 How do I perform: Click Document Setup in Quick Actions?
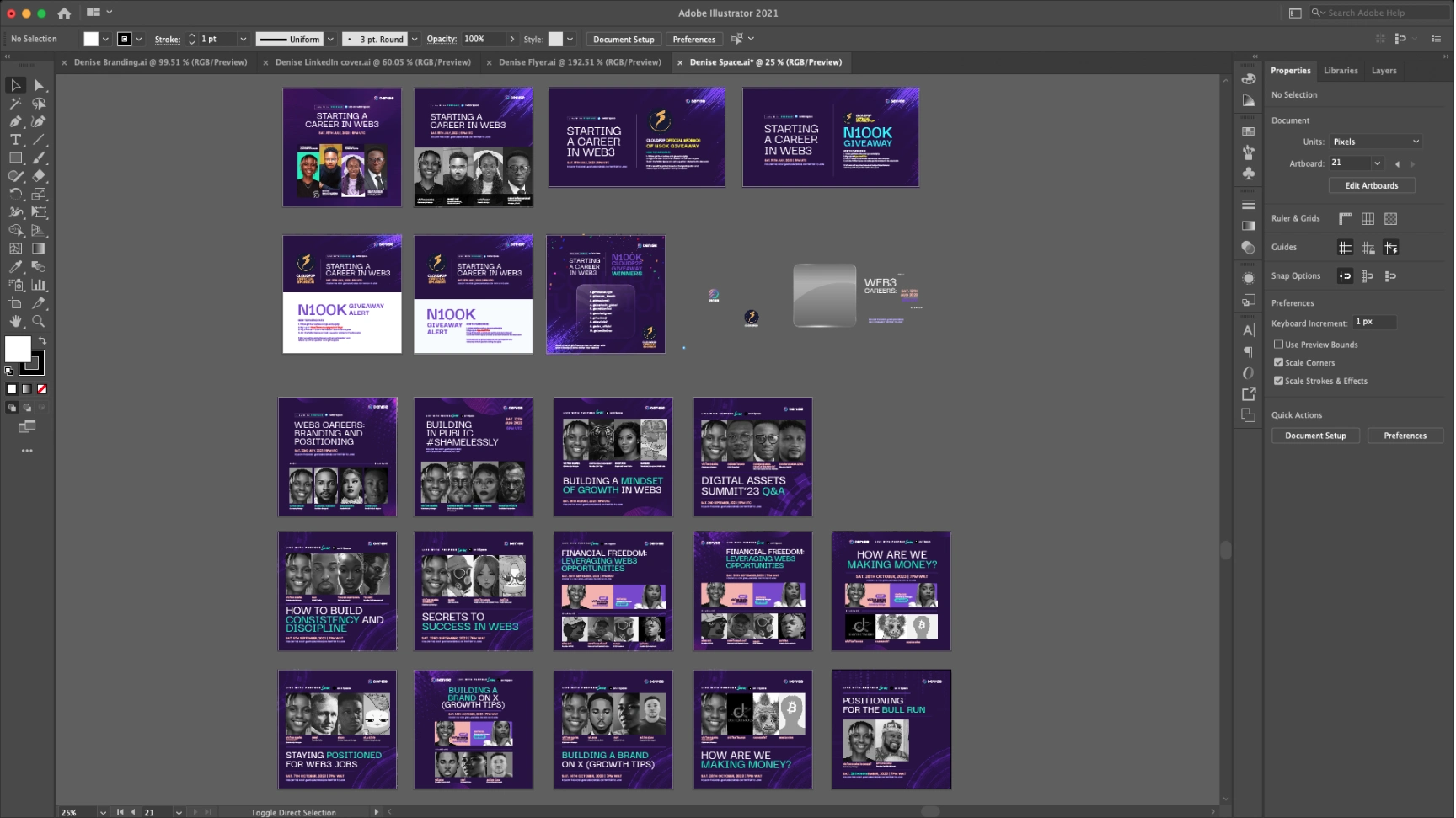click(1314, 436)
